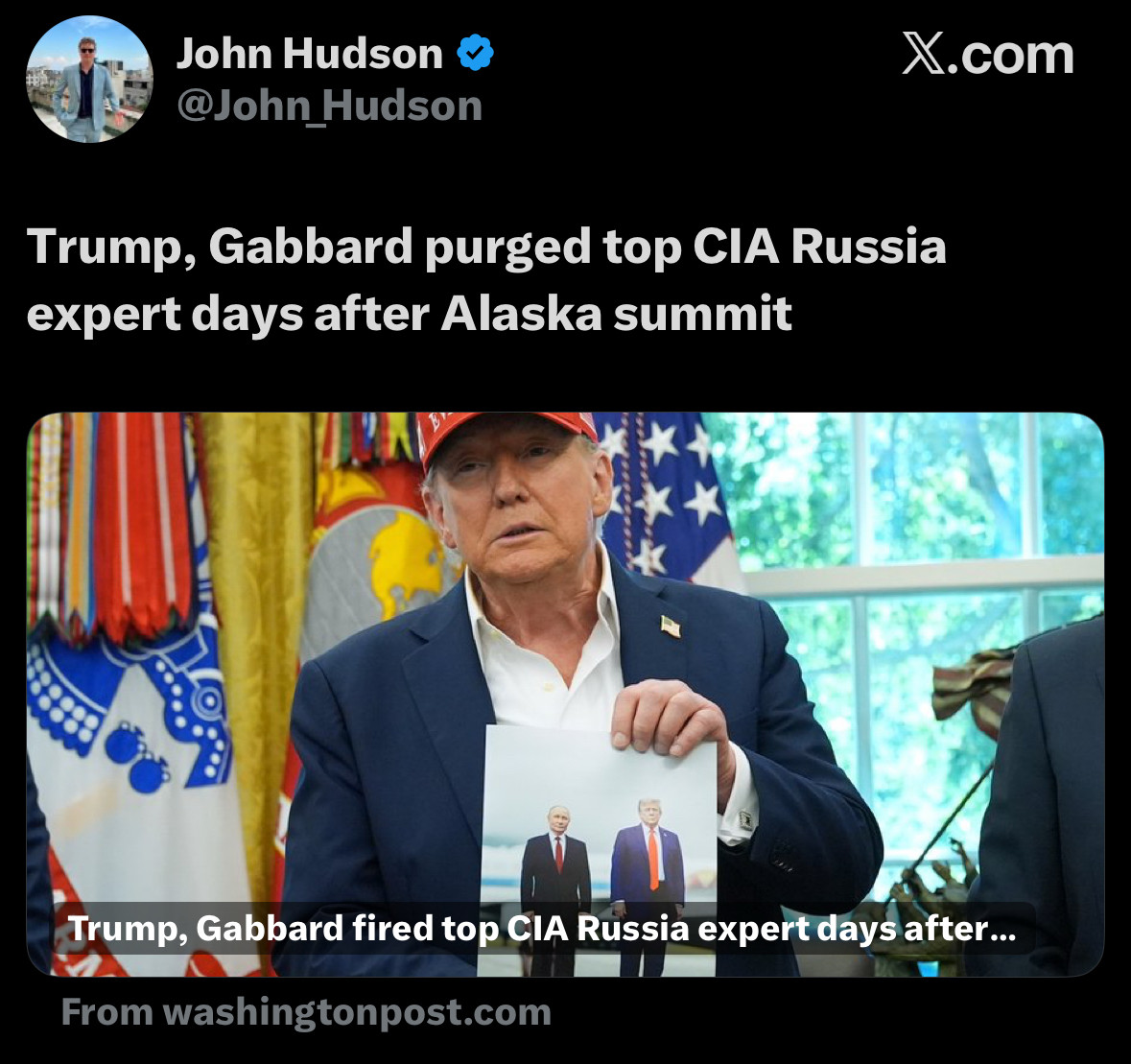
Task: Click the words 'Alaska summit' in the tweet
Action: pyautogui.click(x=616, y=313)
